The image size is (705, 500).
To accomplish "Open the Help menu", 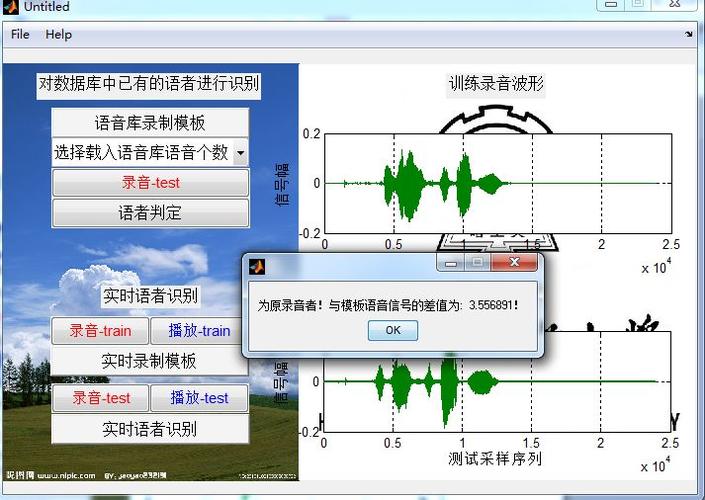I will coord(58,35).
